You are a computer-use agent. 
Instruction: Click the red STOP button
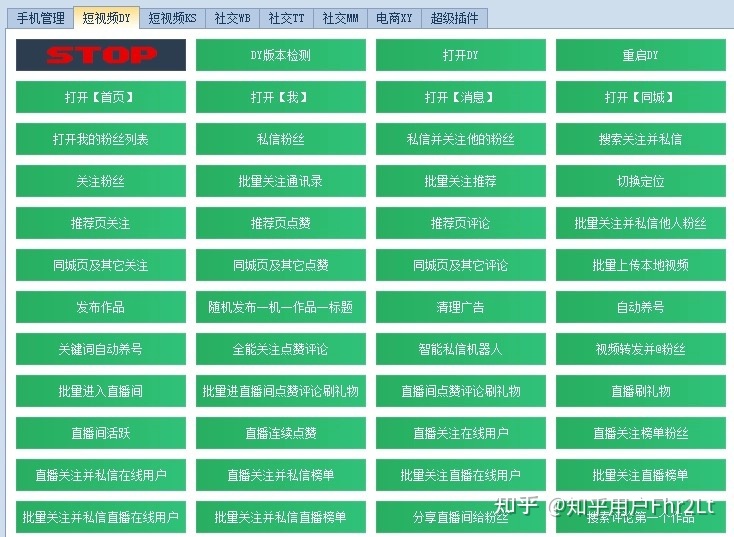pyautogui.click(x=101, y=55)
